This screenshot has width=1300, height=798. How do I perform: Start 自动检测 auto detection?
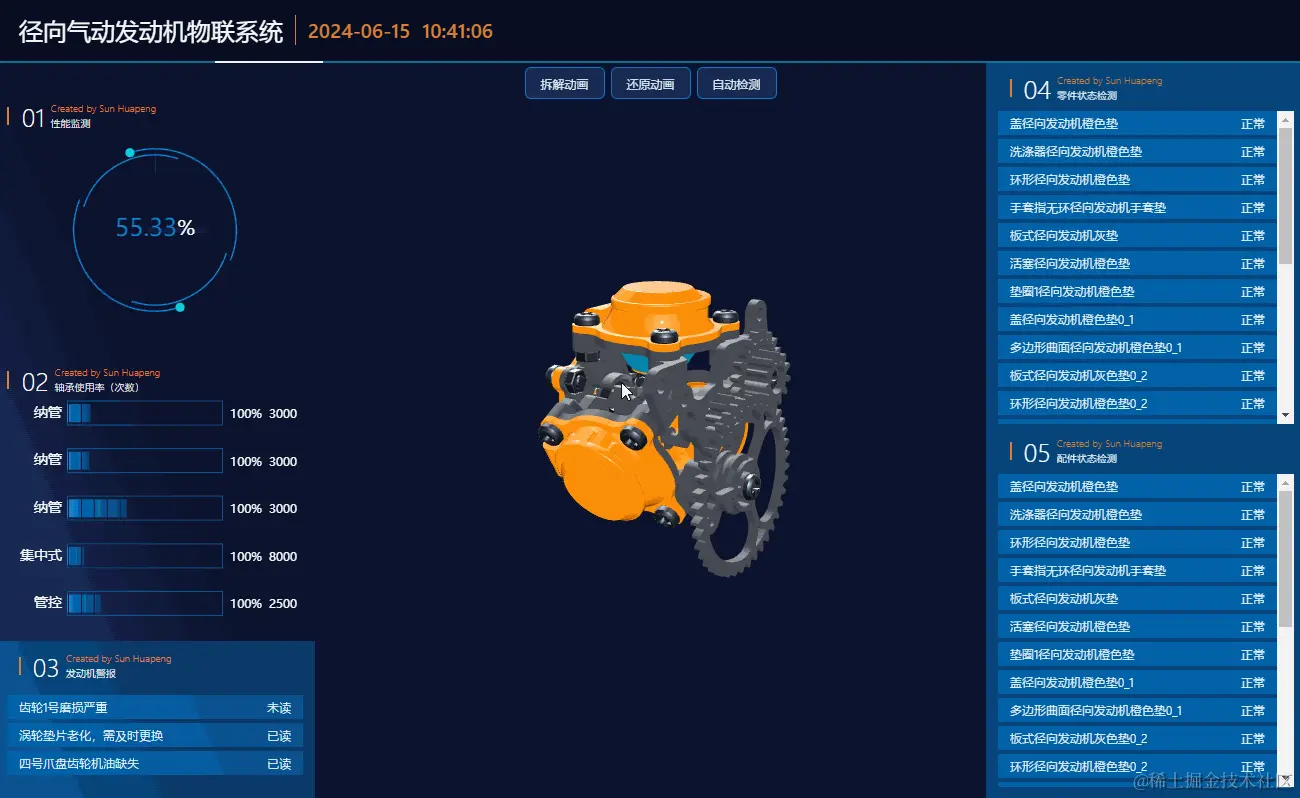[x=736, y=84]
